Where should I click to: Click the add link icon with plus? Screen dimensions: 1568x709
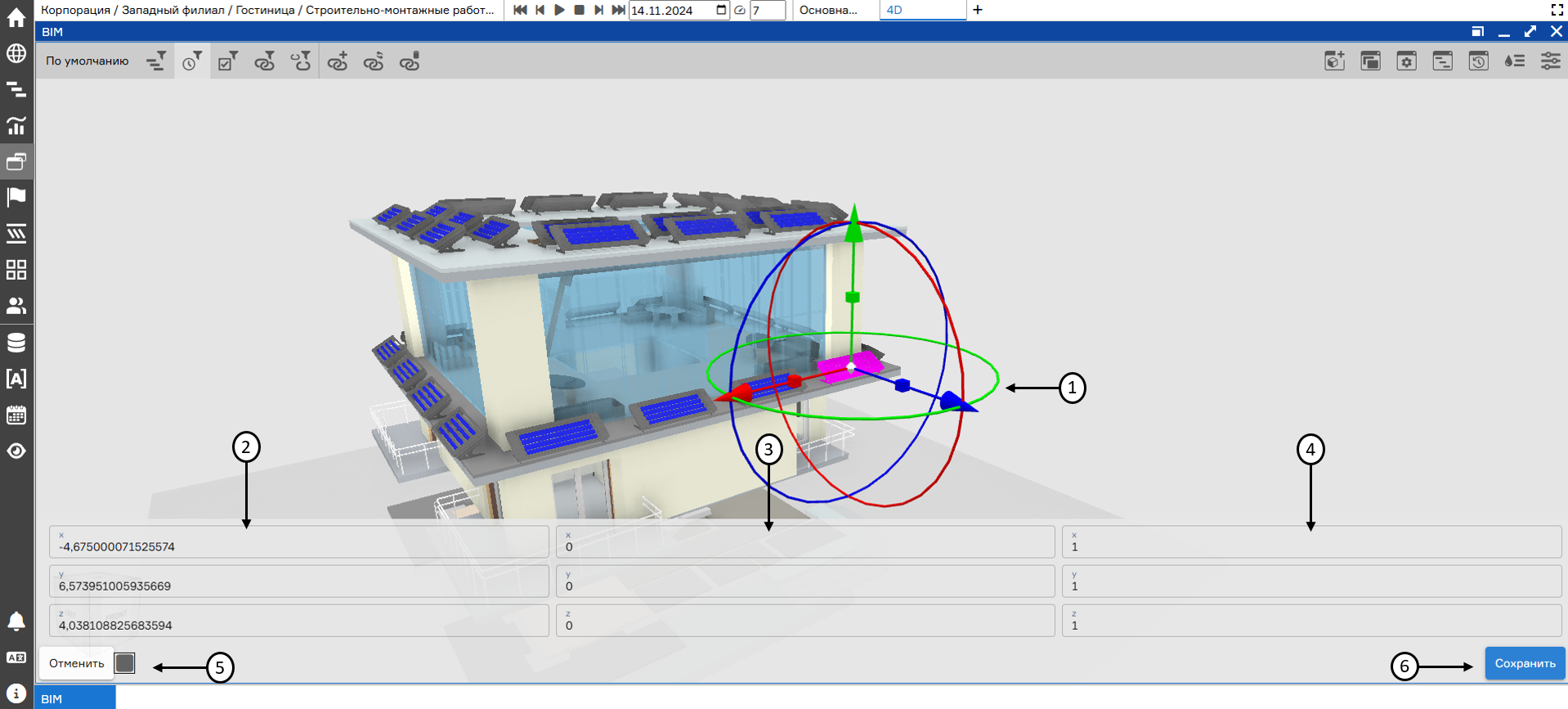coord(338,61)
